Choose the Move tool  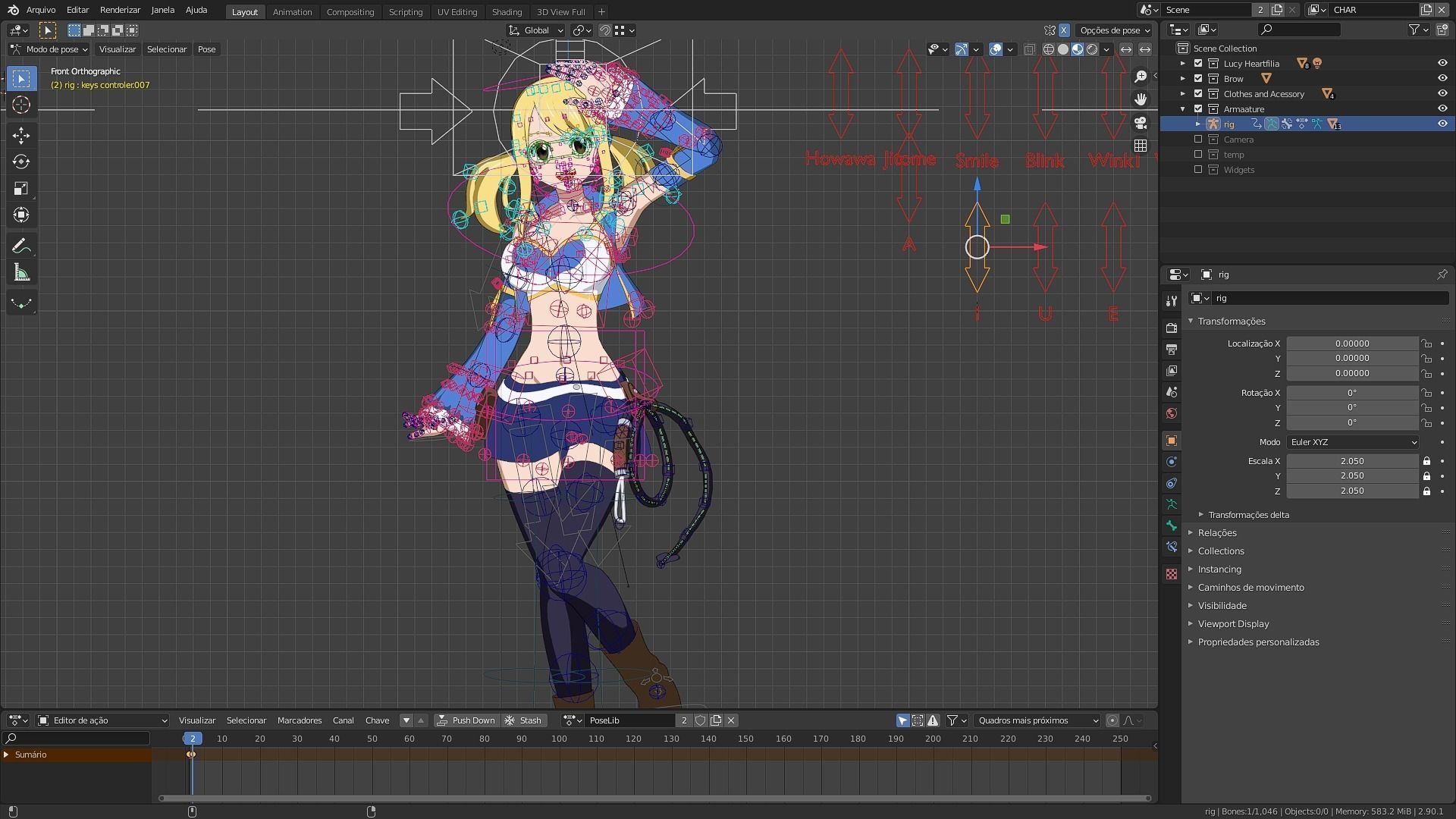pos(21,136)
